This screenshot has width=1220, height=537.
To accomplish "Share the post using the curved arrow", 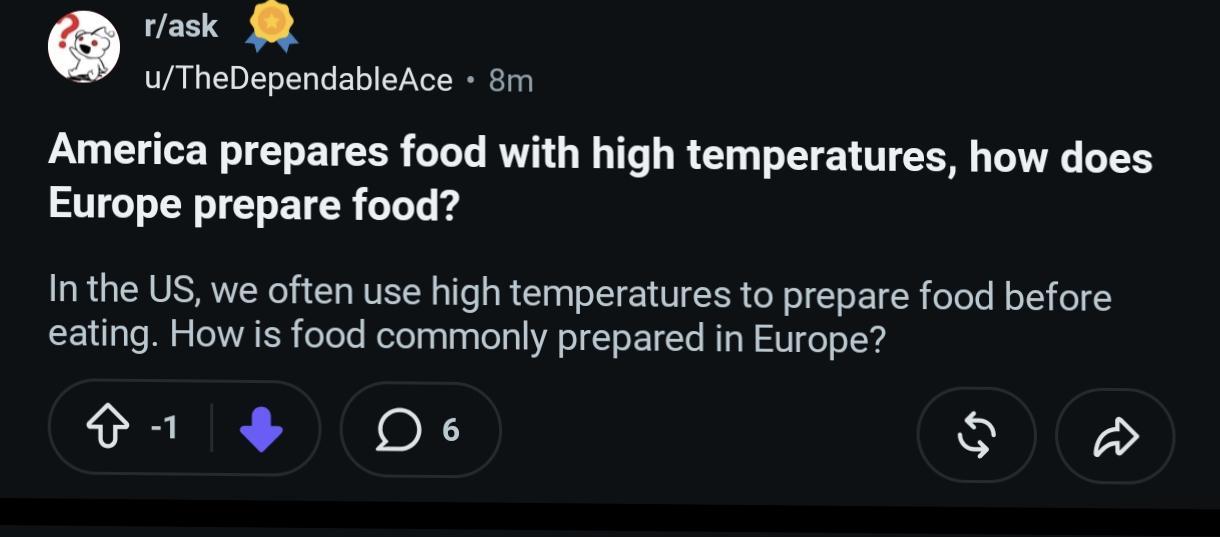I will pos(1115,435).
